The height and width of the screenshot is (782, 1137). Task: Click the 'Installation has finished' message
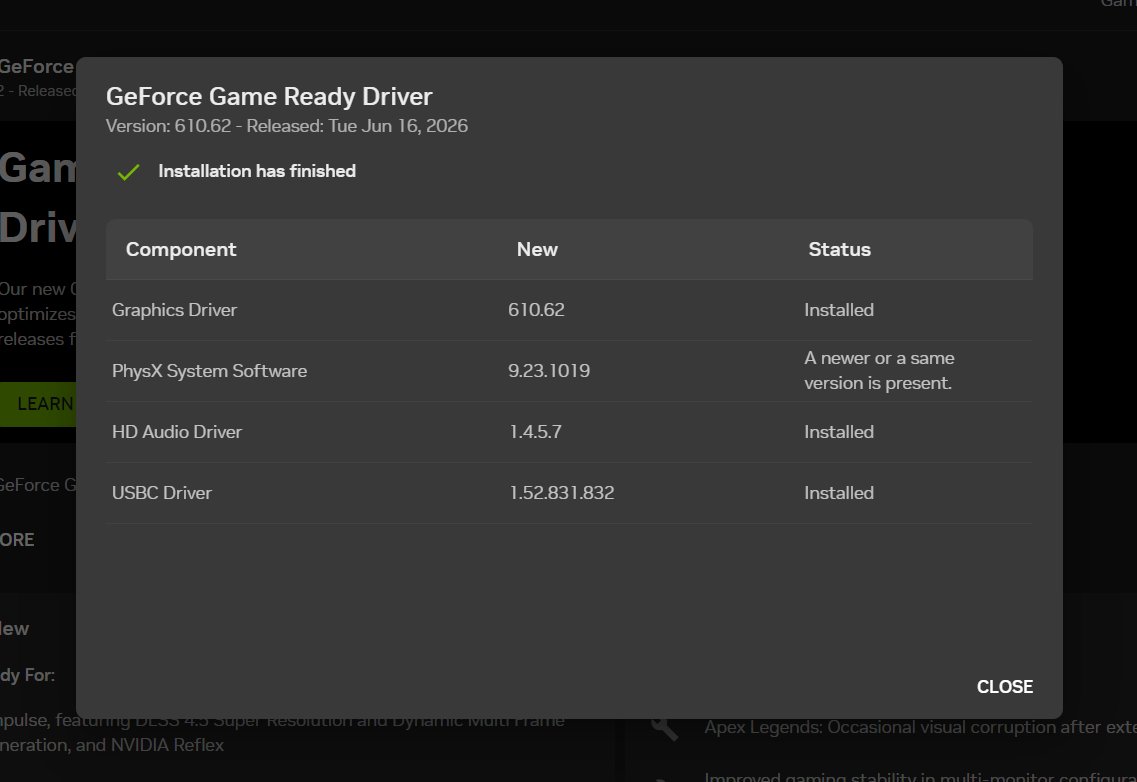pyautogui.click(x=257, y=171)
